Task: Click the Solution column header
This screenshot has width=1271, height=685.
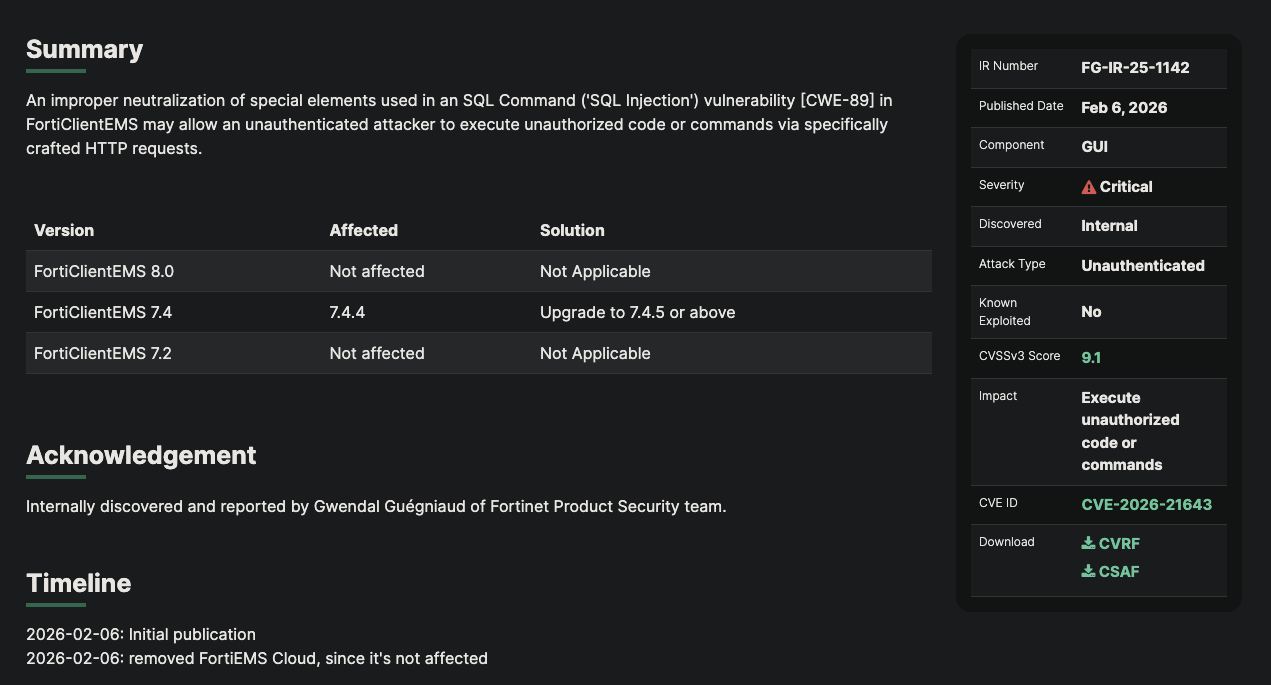Action: click(x=572, y=230)
